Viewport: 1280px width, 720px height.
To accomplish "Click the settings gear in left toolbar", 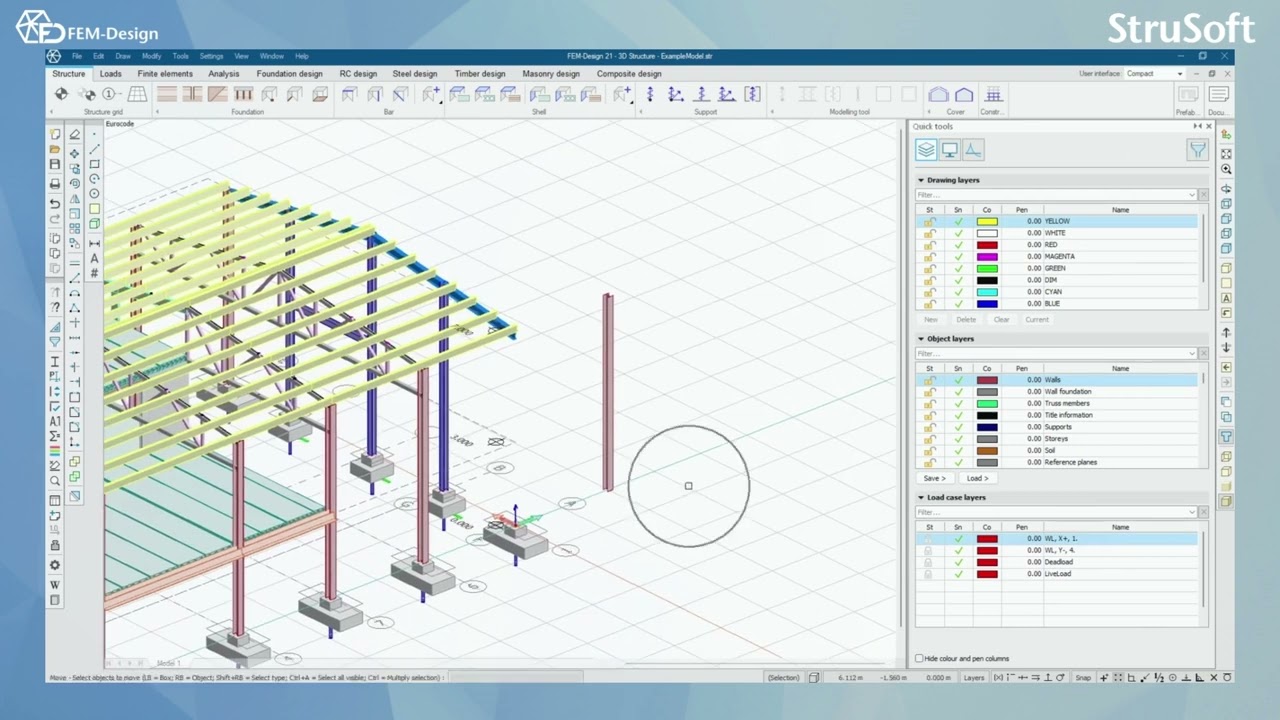I will click(55, 565).
